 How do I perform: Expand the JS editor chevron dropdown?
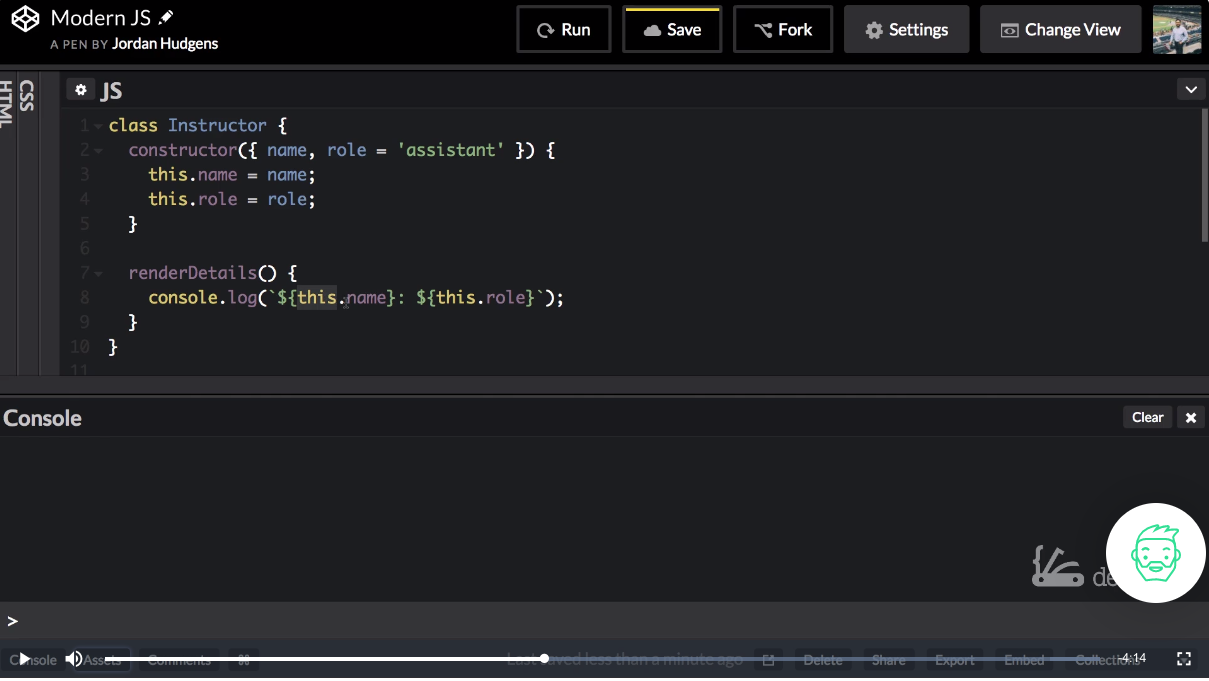click(x=1191, y=89)
